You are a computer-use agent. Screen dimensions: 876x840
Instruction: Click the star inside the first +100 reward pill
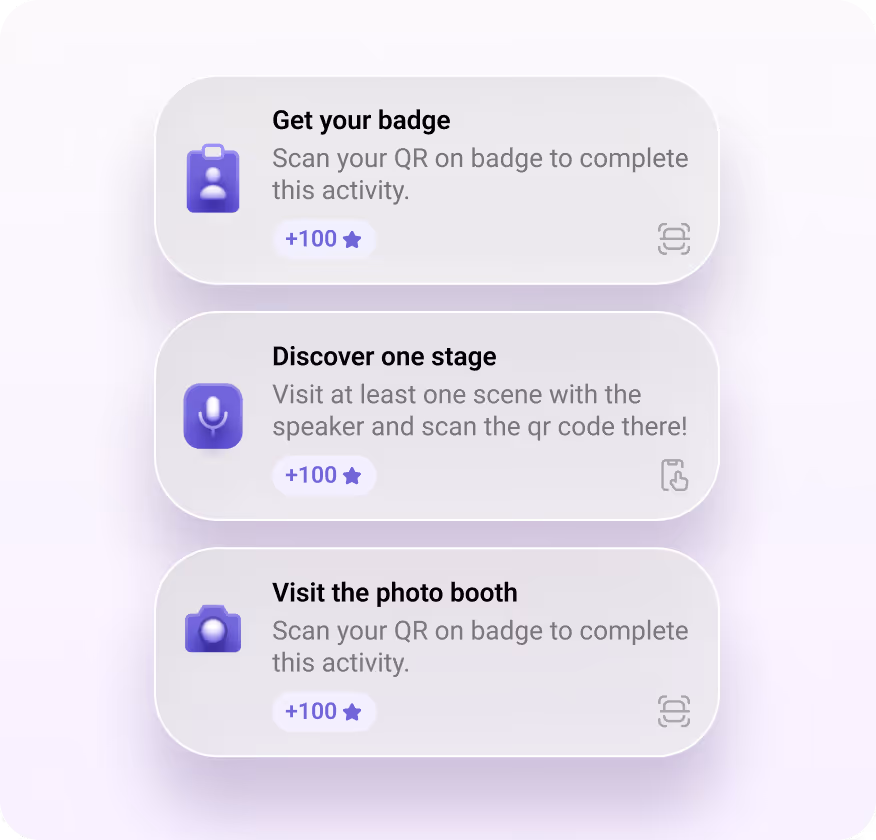pyautogui.click(x=351, y=238)
